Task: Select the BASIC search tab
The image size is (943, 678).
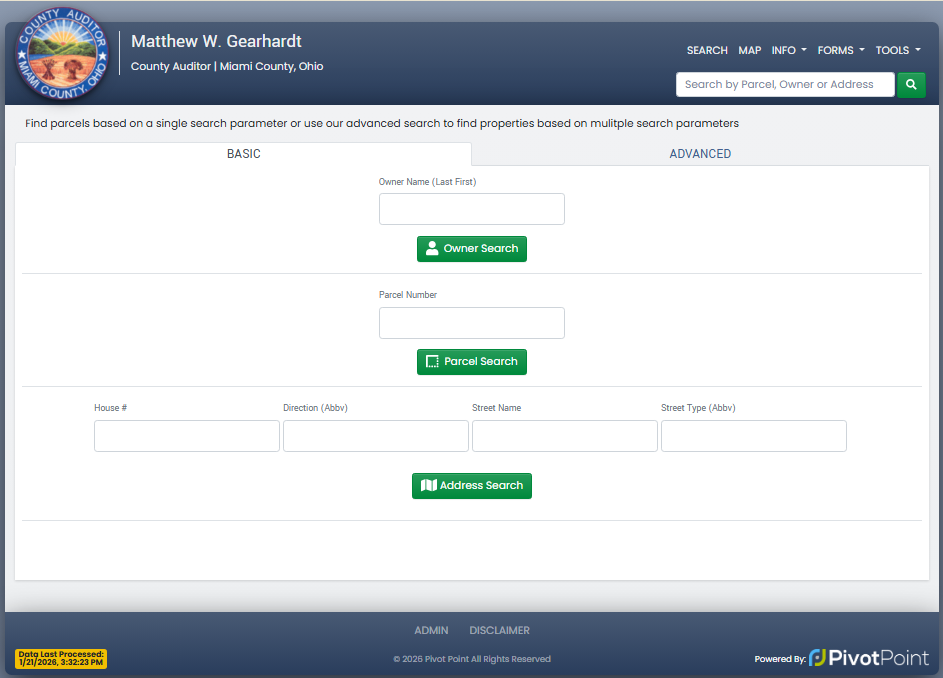Action: point(244,154)
